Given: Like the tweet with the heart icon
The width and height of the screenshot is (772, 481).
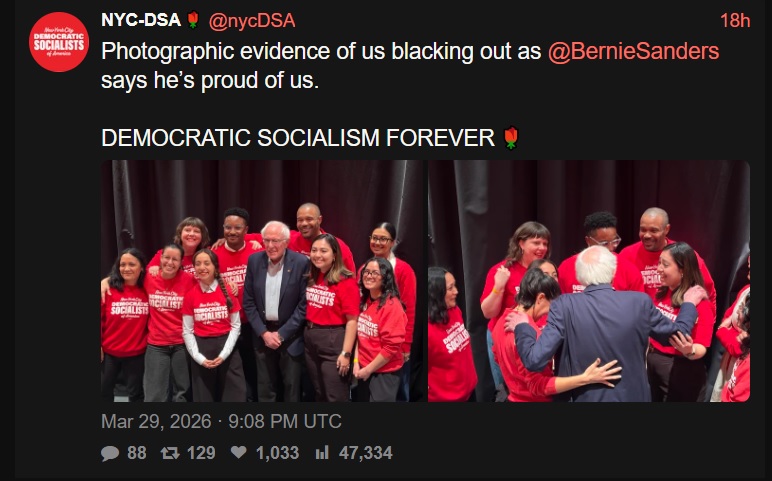Looking at the screenshot, I should click(238, 453).
